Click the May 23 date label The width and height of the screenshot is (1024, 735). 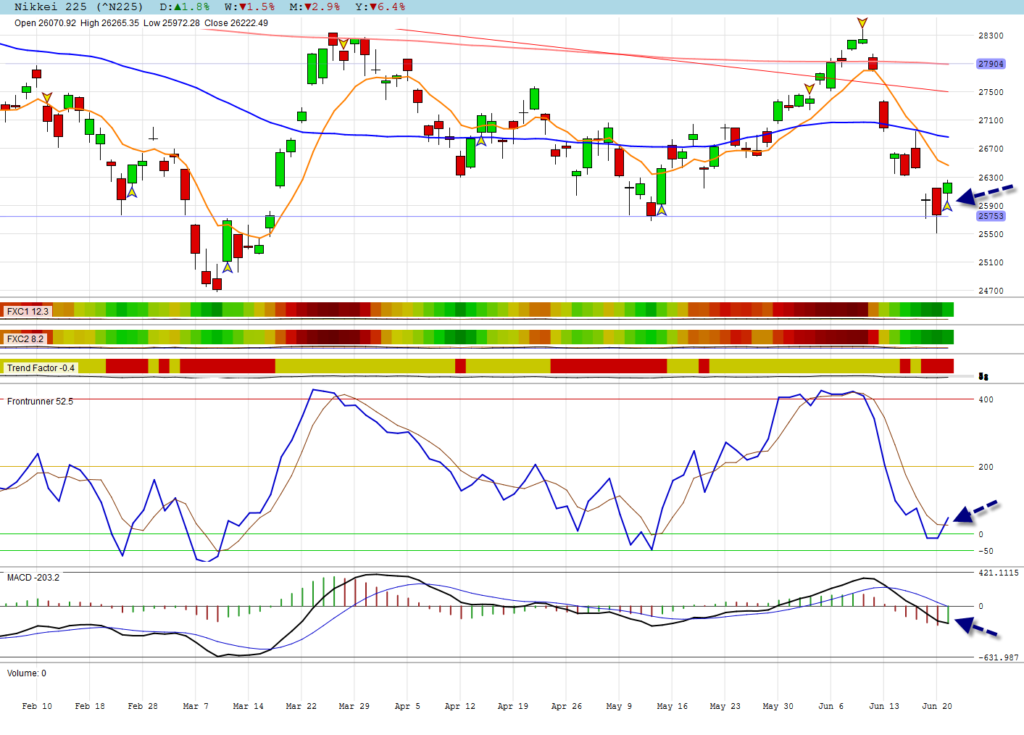tap(725, 706)
